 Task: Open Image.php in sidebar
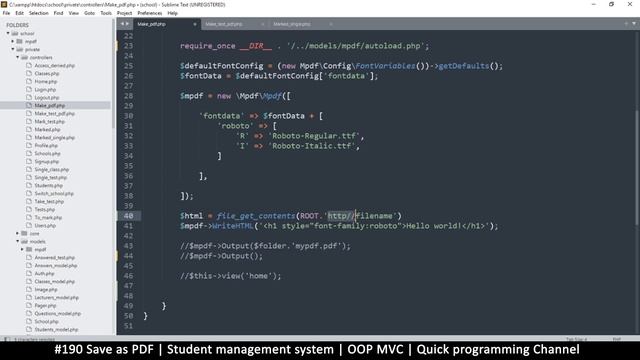tap(46, 289)
